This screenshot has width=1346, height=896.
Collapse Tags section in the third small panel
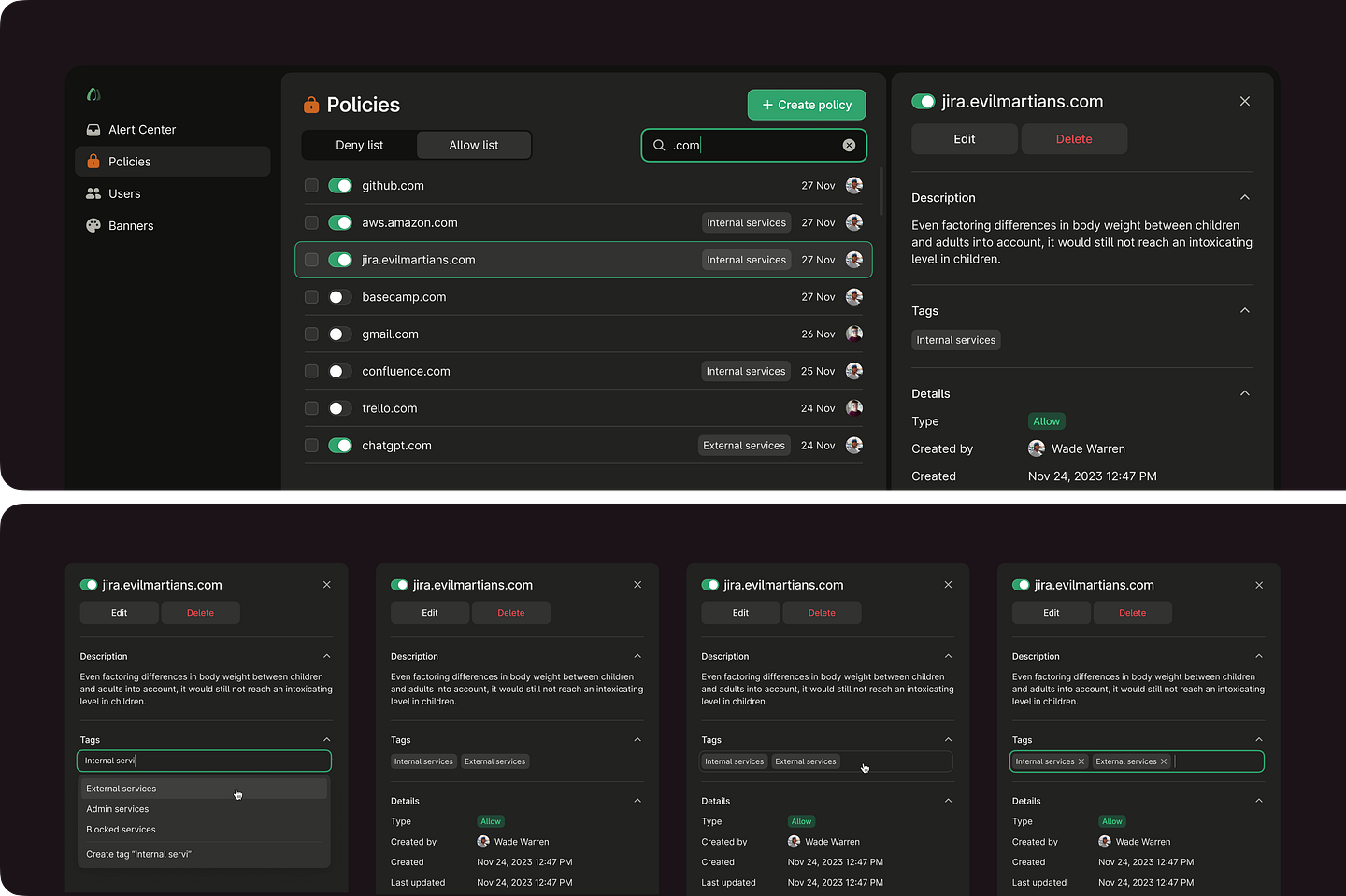click(948, 739)
